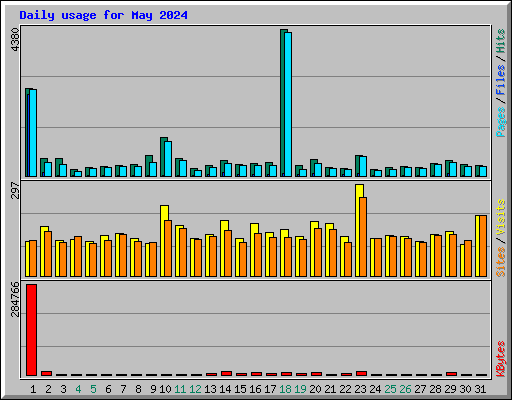Click the small red KBytes bar for day 2
The image size is (512, 400).
click(46, 374)
